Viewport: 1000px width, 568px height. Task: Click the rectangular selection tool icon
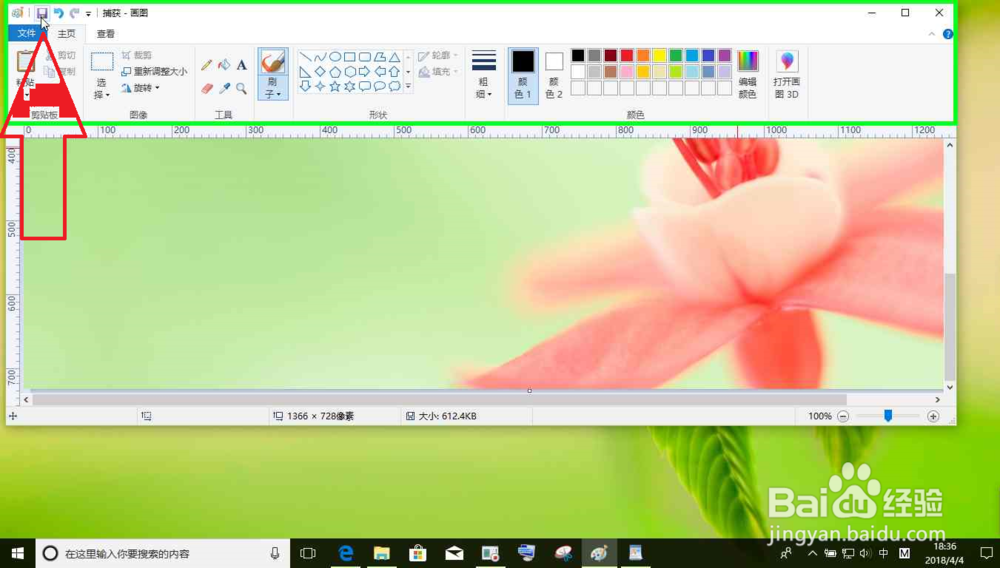[102, 61]
